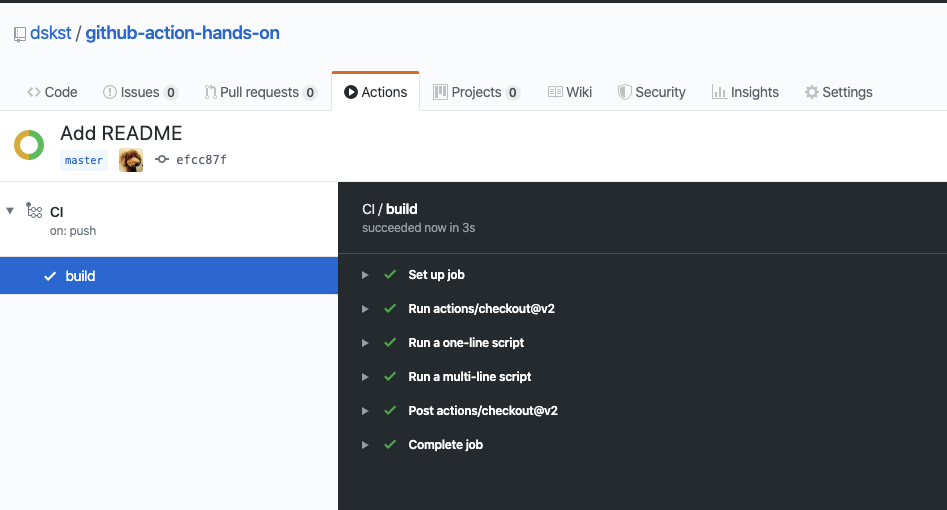Open the Post actions/checkout@v2 label
Screen dimensions: 947x510
click(483, 410)
